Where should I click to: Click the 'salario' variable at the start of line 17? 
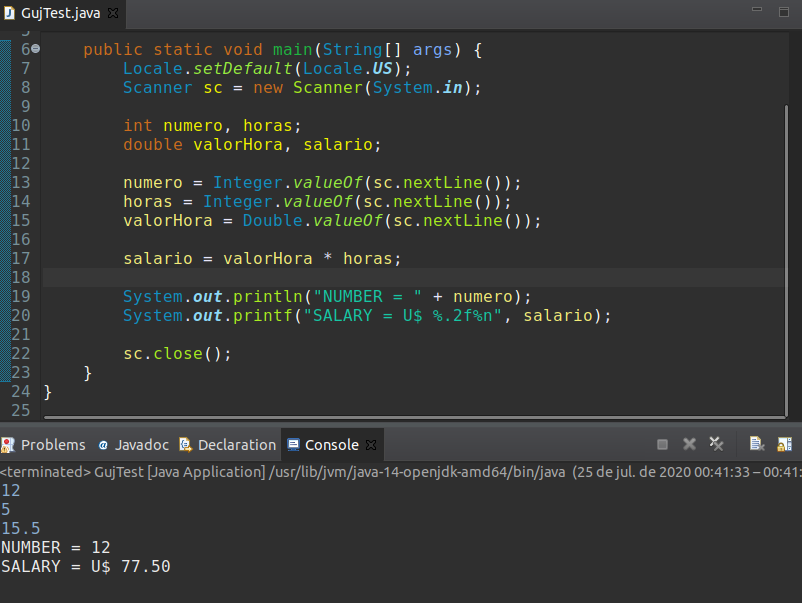tap(158, 259)
